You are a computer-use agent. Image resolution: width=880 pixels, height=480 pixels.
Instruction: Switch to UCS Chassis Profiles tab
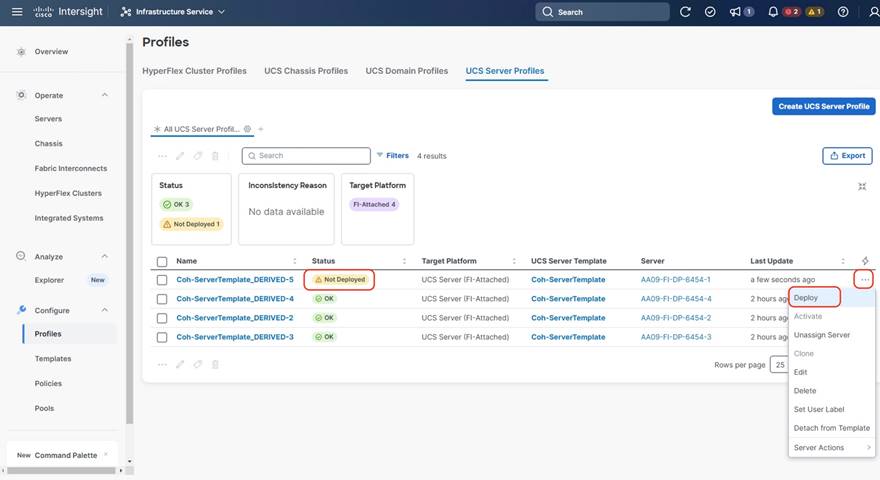pyautogui.click(x=306, y=71)
